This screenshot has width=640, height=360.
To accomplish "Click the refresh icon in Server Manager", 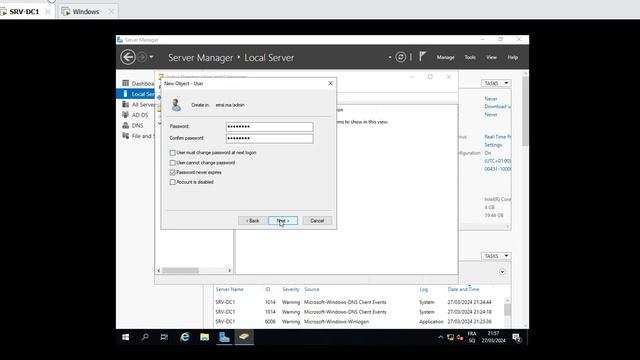I will pyautogui.click(x=400, y=57).
